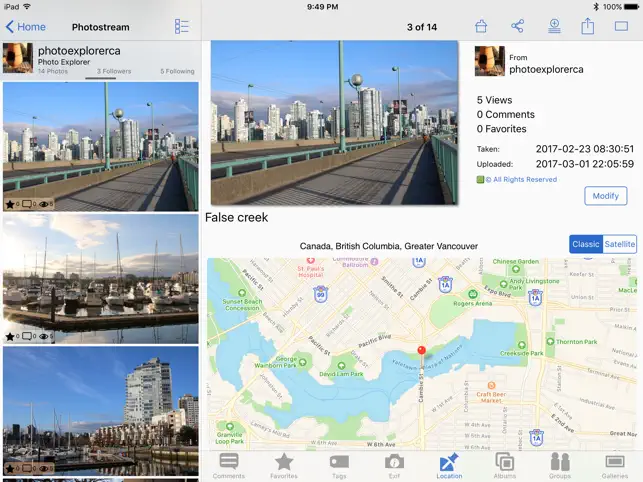The height and width of the screenshot is (482, 643).
Task: Select the marina sailboats thumbnail
Action: click(100, 279)
